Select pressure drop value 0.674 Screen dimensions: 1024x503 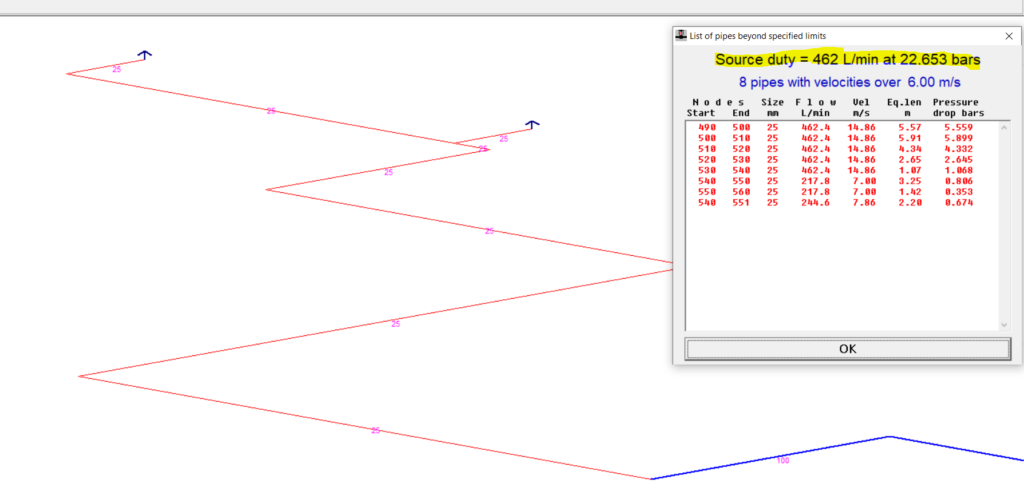coord(959,203)
